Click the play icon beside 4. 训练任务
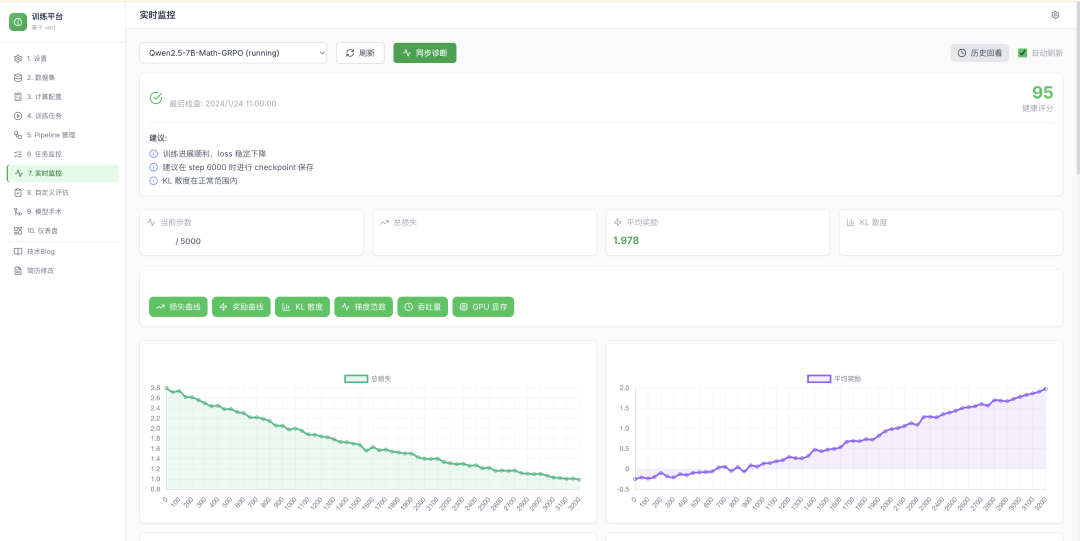 click(x=18, y=116)
